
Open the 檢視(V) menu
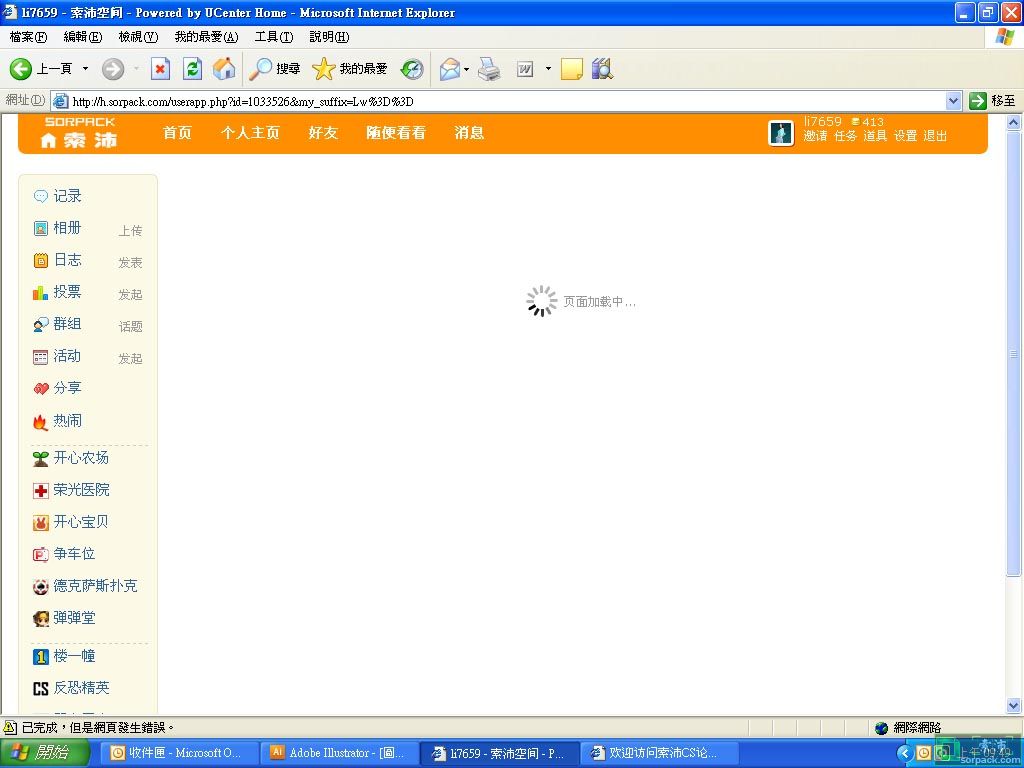[x=138, y=37]
